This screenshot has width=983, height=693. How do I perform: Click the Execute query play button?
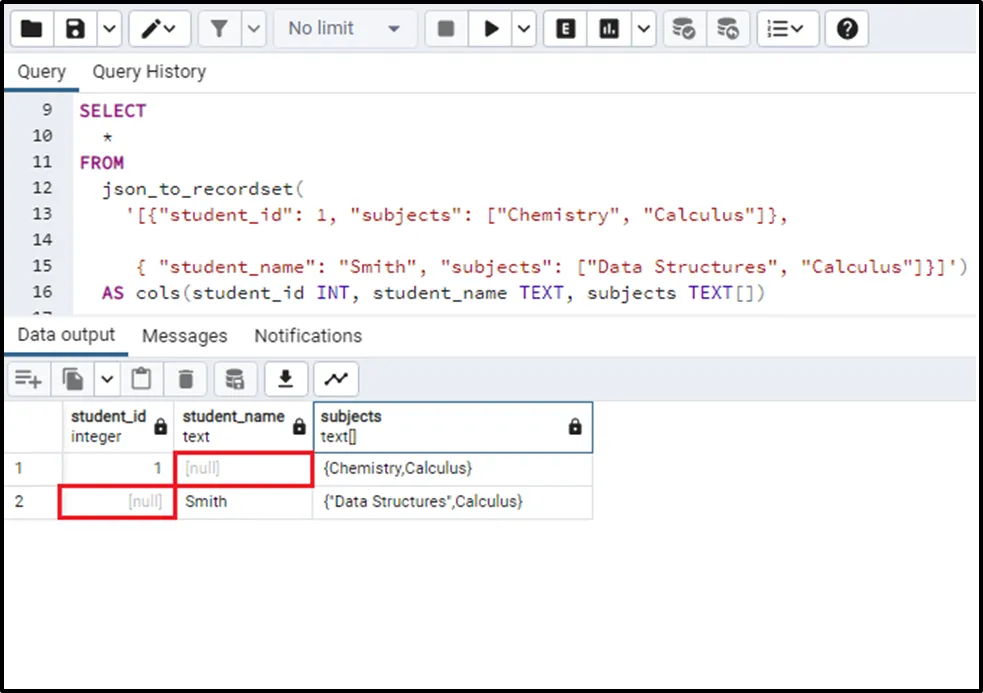491,29
